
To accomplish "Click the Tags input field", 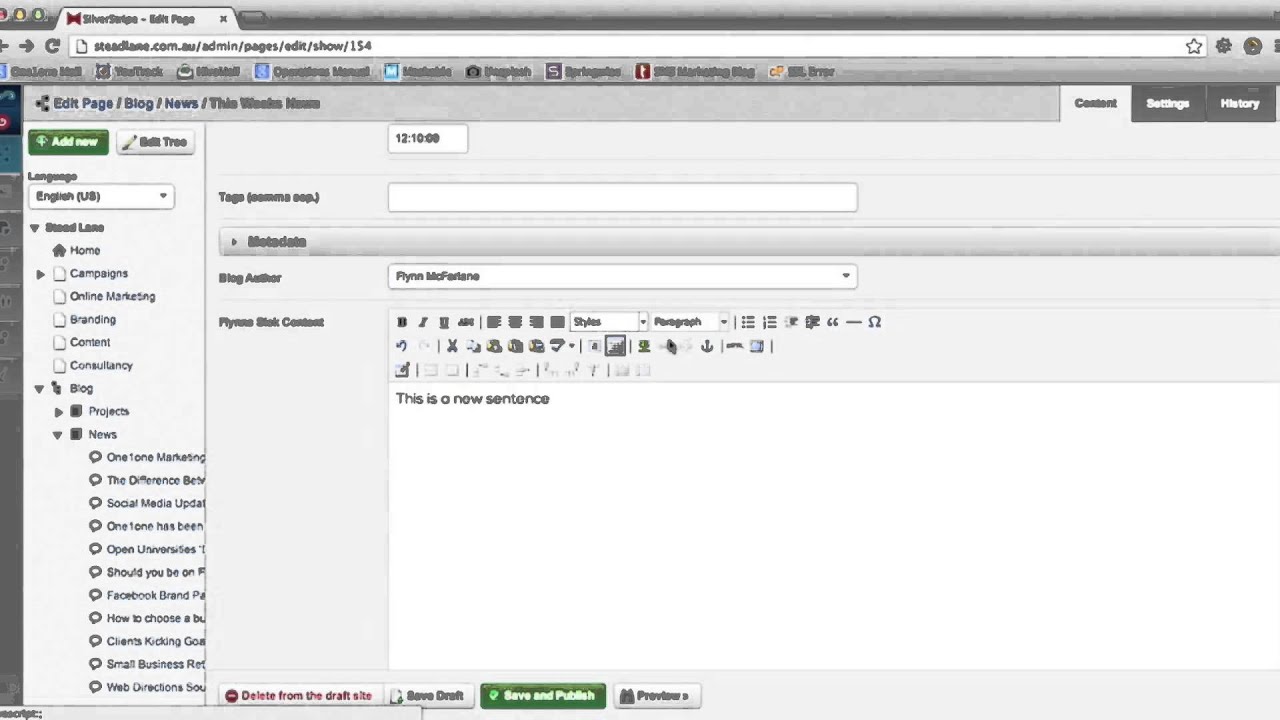I will click(622, 197).
